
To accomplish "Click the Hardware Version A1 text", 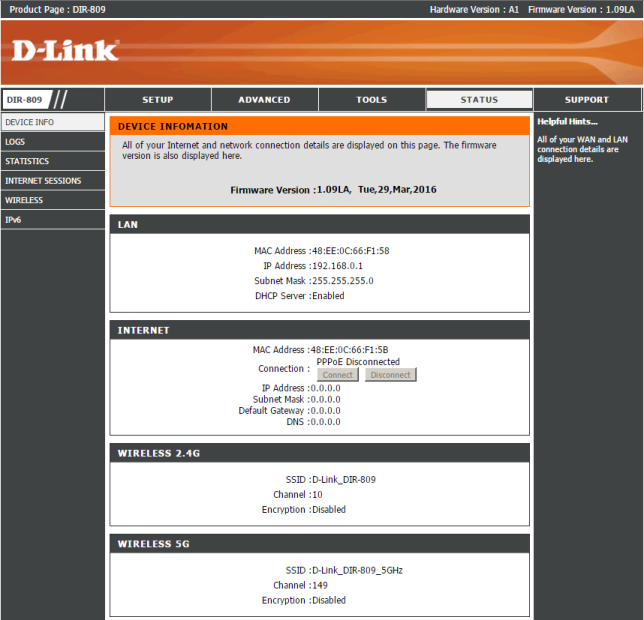I will coord(474,9).
